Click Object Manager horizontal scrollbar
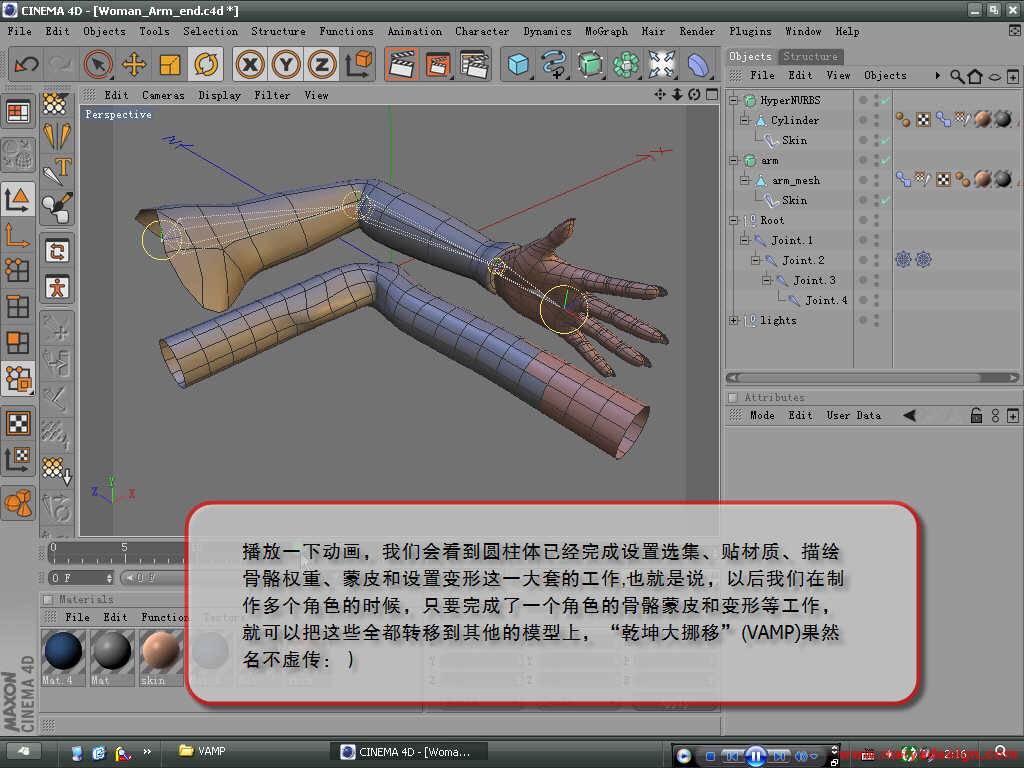The height and width of the screenshot is (768, 1024). (x=872, y=377)
